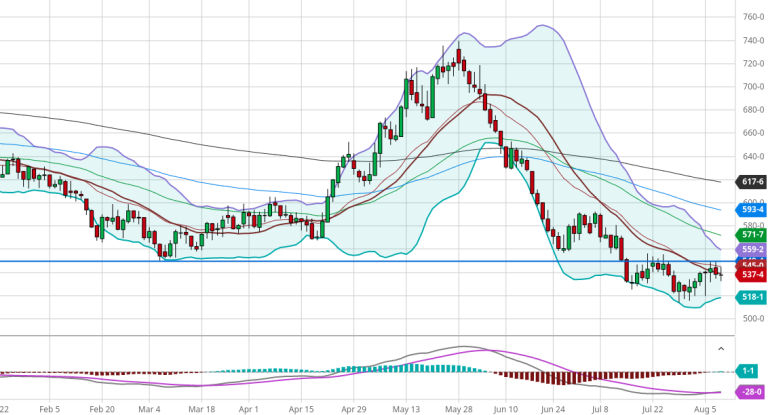Image resolution: width=768 pixels, height=415 pixels.
Task: Click the blue 593-4 price label
Action: click(x=752, y=210)
